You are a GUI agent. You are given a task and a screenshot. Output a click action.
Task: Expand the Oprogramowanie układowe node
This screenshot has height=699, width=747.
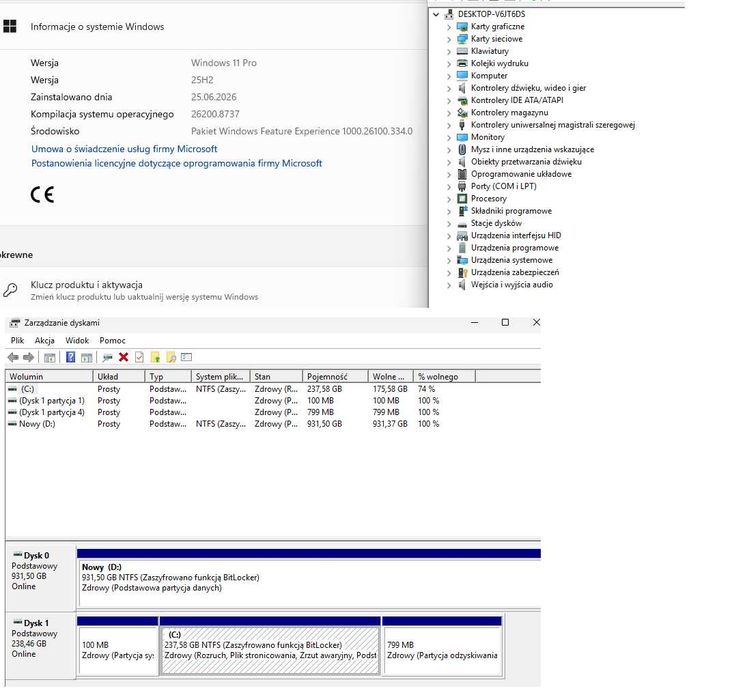(449, 175)
